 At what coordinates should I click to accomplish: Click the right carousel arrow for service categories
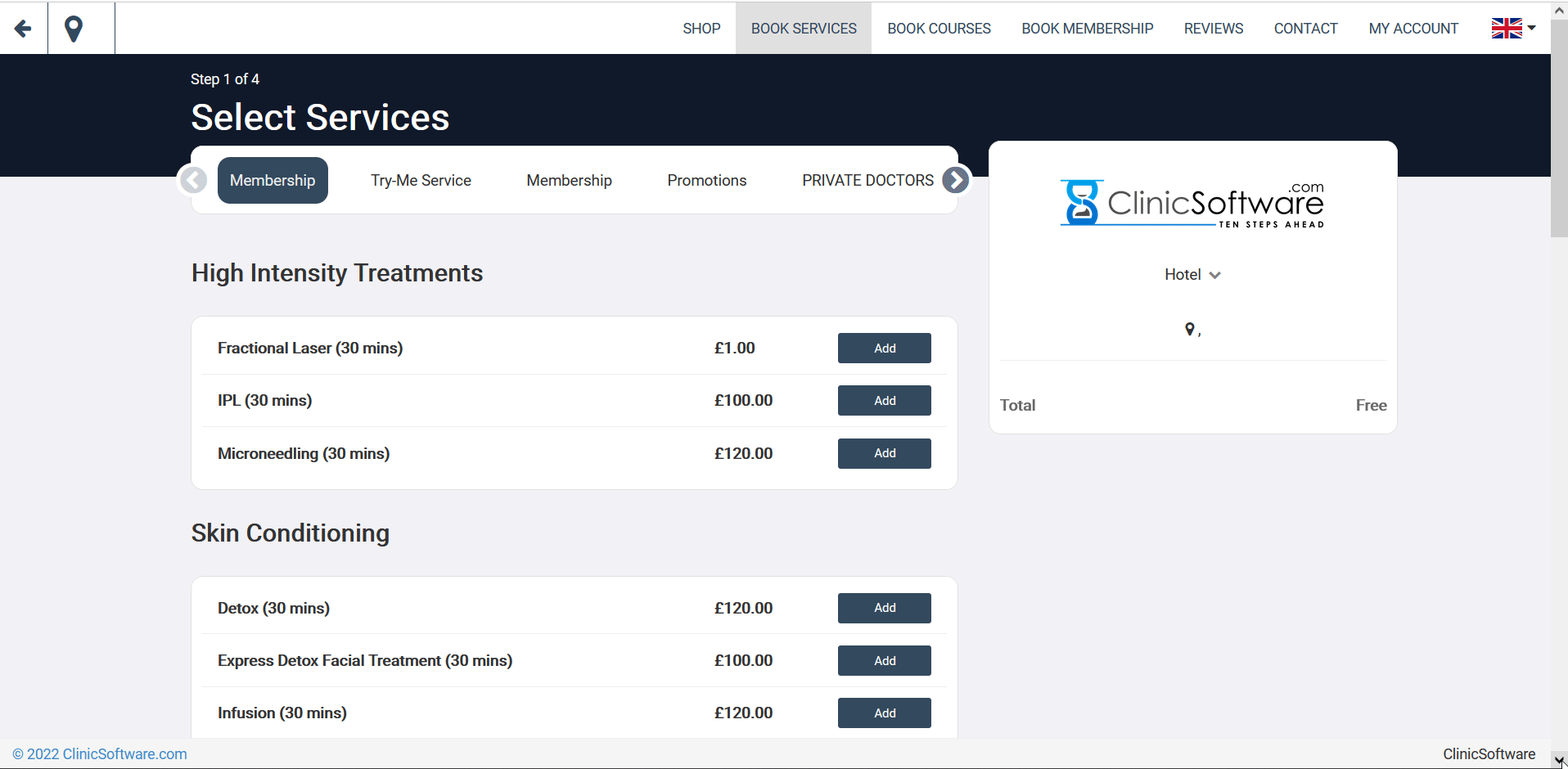[x=954, y=180]
